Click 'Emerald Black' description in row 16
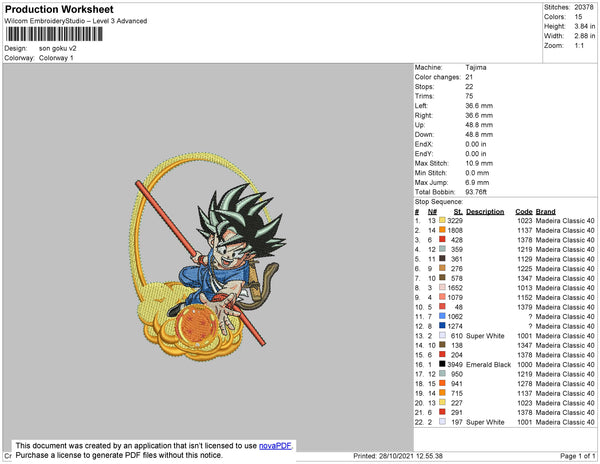 [488, 365]
